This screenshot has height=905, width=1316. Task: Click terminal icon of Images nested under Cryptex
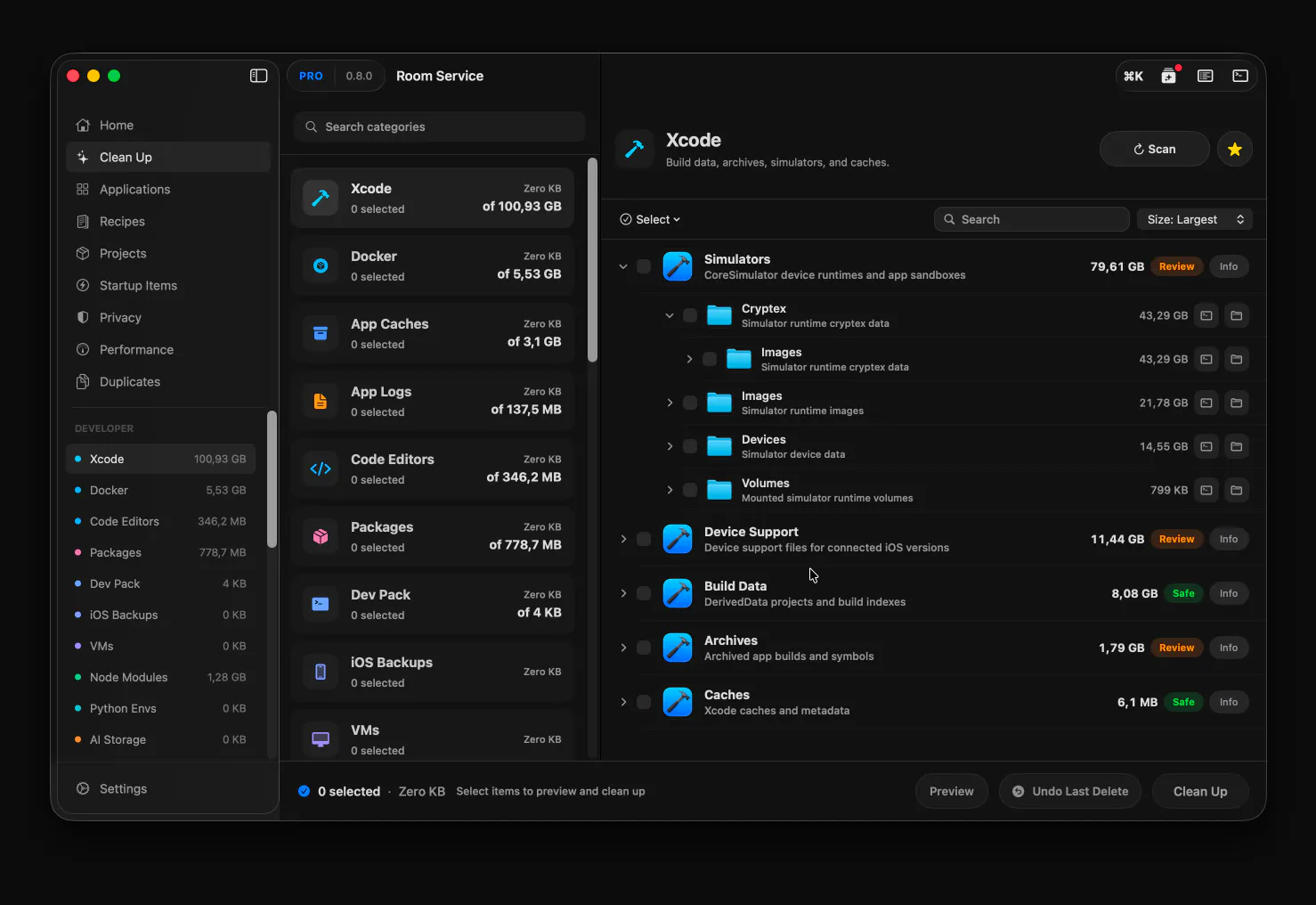coord(1206,359)
